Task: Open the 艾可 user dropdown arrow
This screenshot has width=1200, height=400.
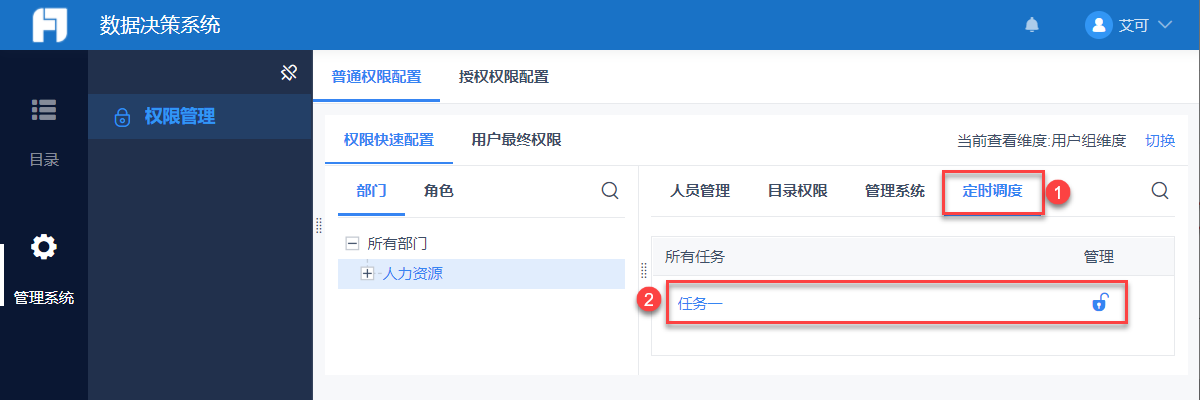Action: pos(1163,25)
